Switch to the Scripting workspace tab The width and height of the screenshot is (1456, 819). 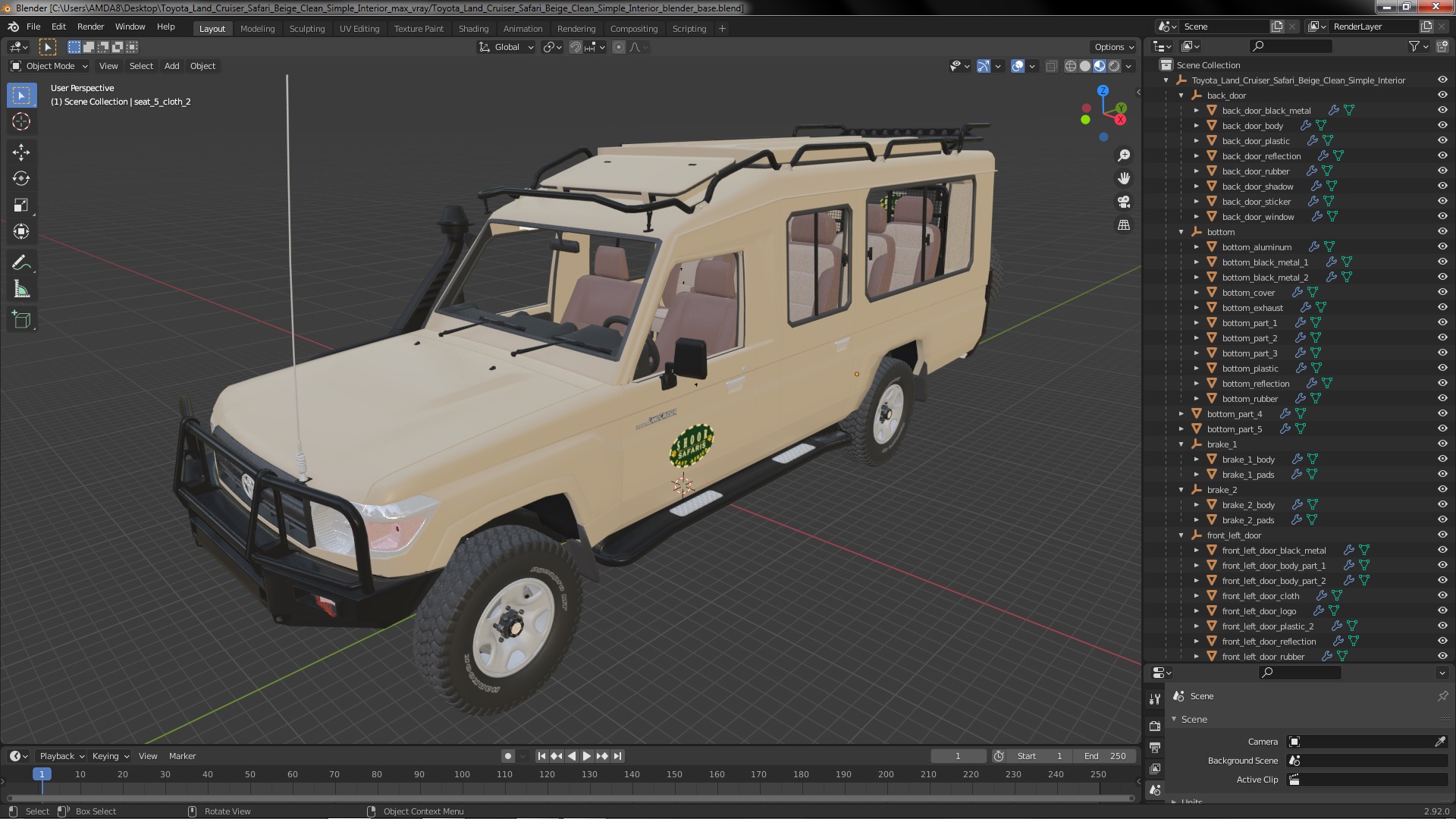tap(689, 29)
